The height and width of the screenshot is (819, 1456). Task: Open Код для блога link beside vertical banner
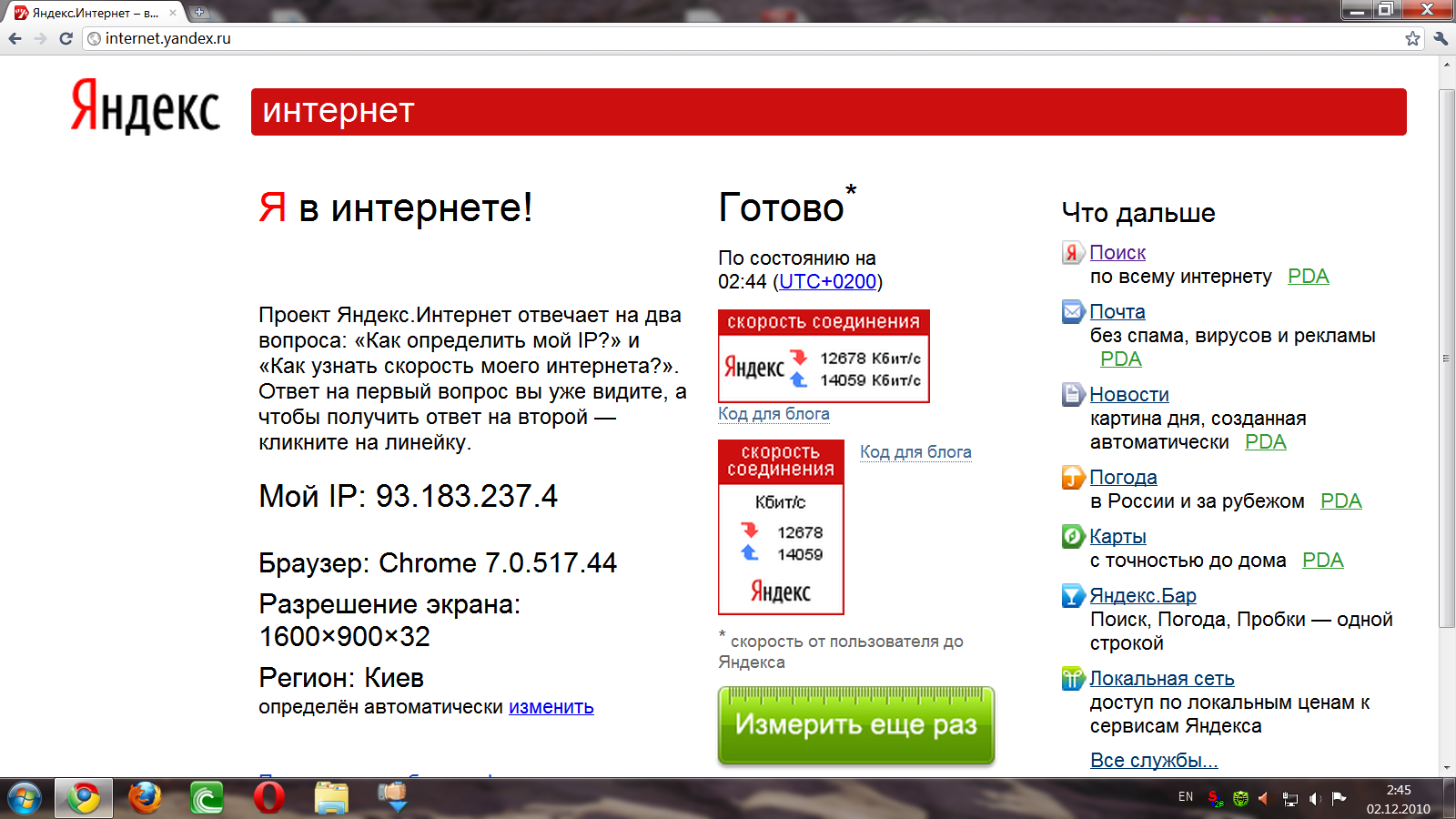tap(915, 452)
